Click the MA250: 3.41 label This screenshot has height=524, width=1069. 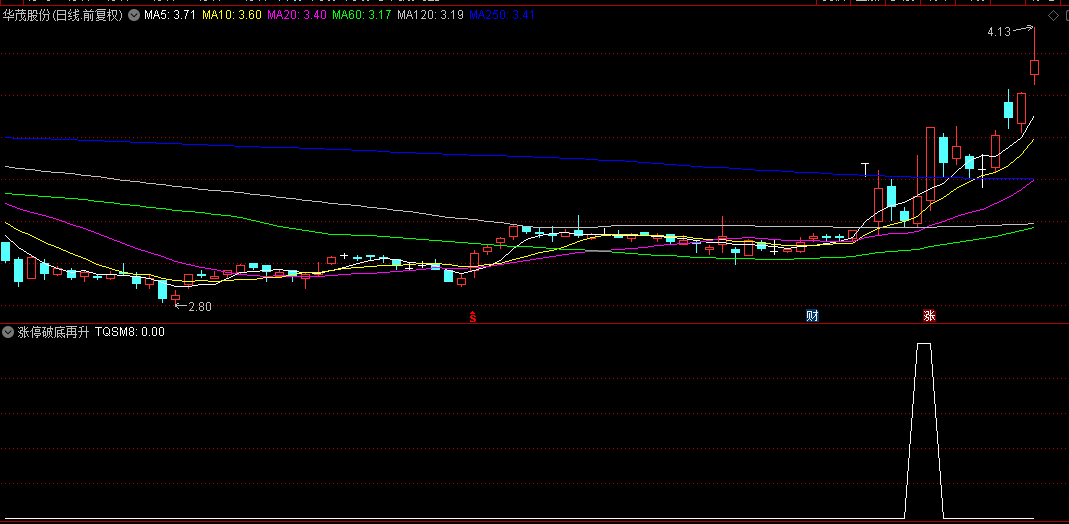(x=502, y=14)
